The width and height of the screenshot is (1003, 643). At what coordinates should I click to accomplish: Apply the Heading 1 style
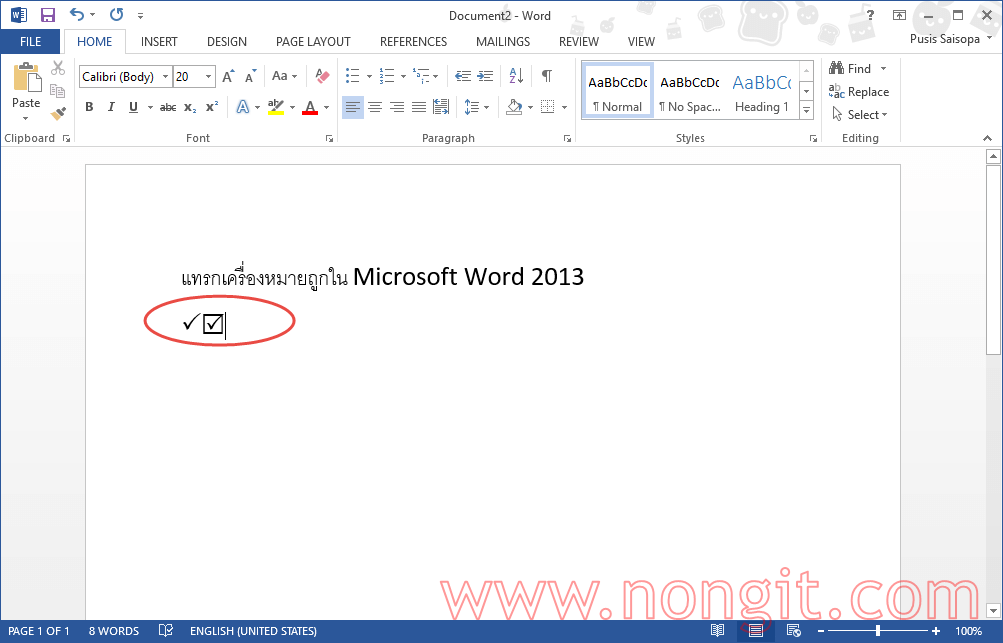pos(761,91)
